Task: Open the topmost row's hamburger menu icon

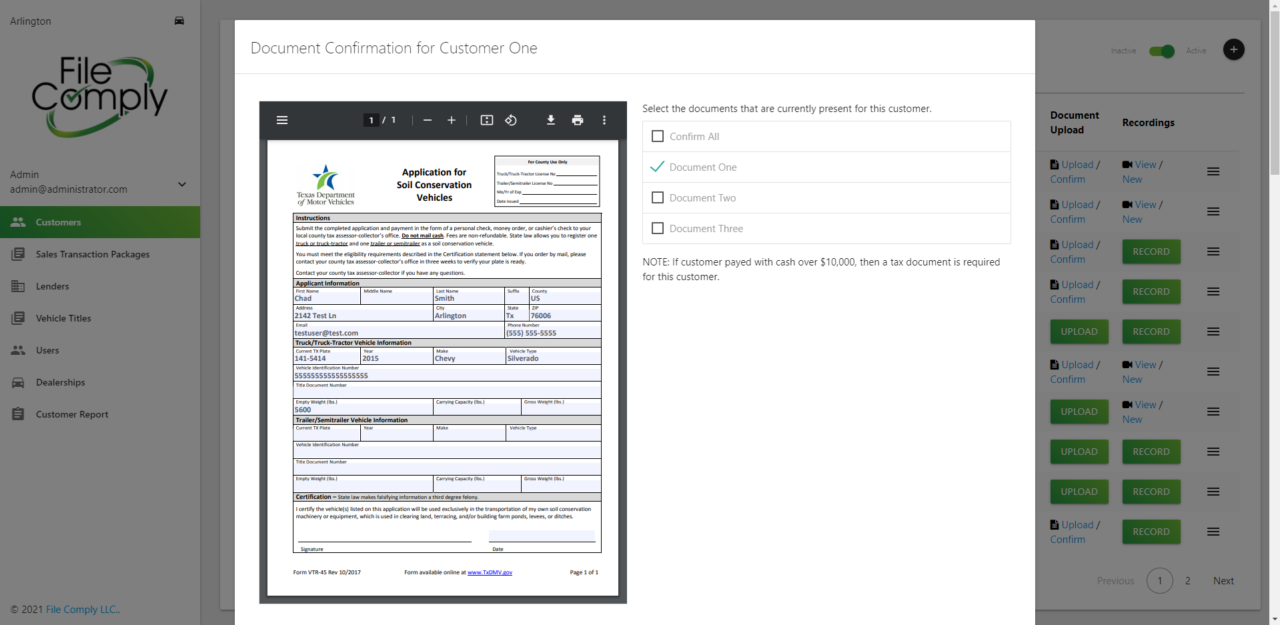Action: (1213, 172)
